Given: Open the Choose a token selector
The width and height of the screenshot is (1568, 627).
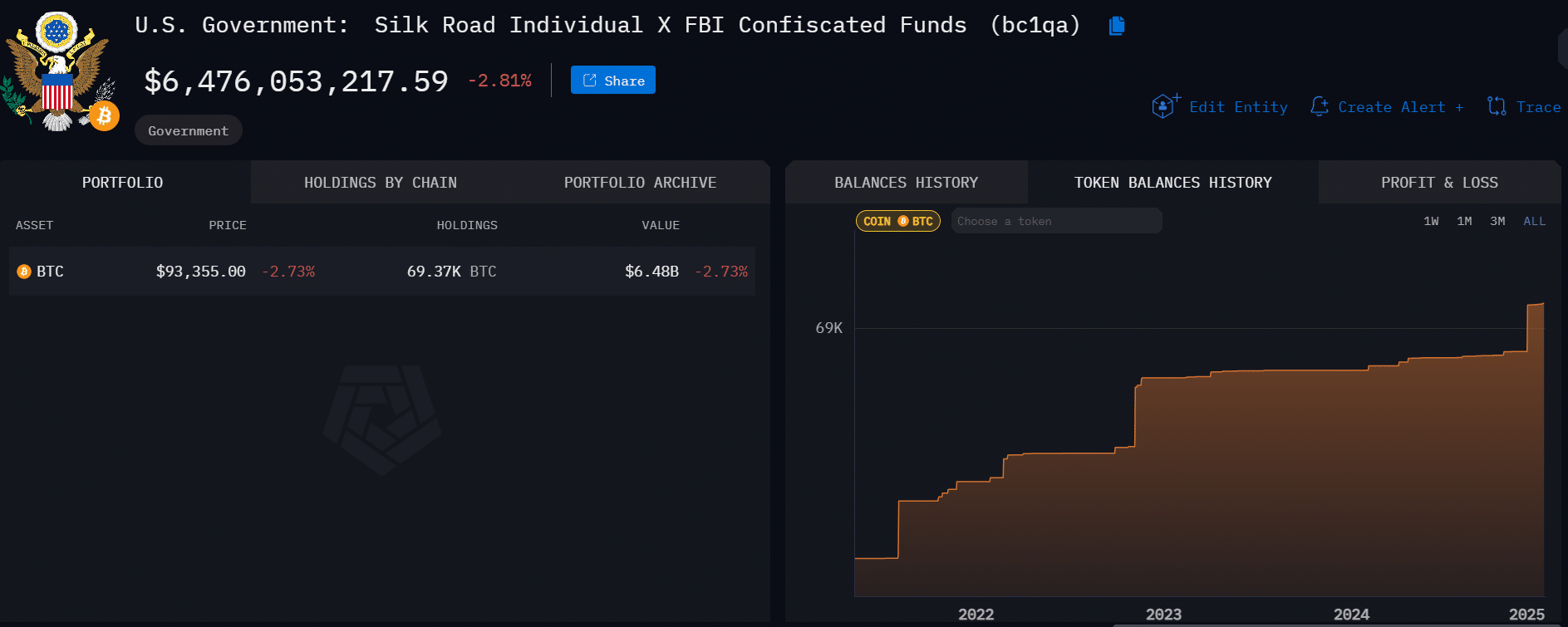Looking at the screenshot, I should pos(1055,221).
